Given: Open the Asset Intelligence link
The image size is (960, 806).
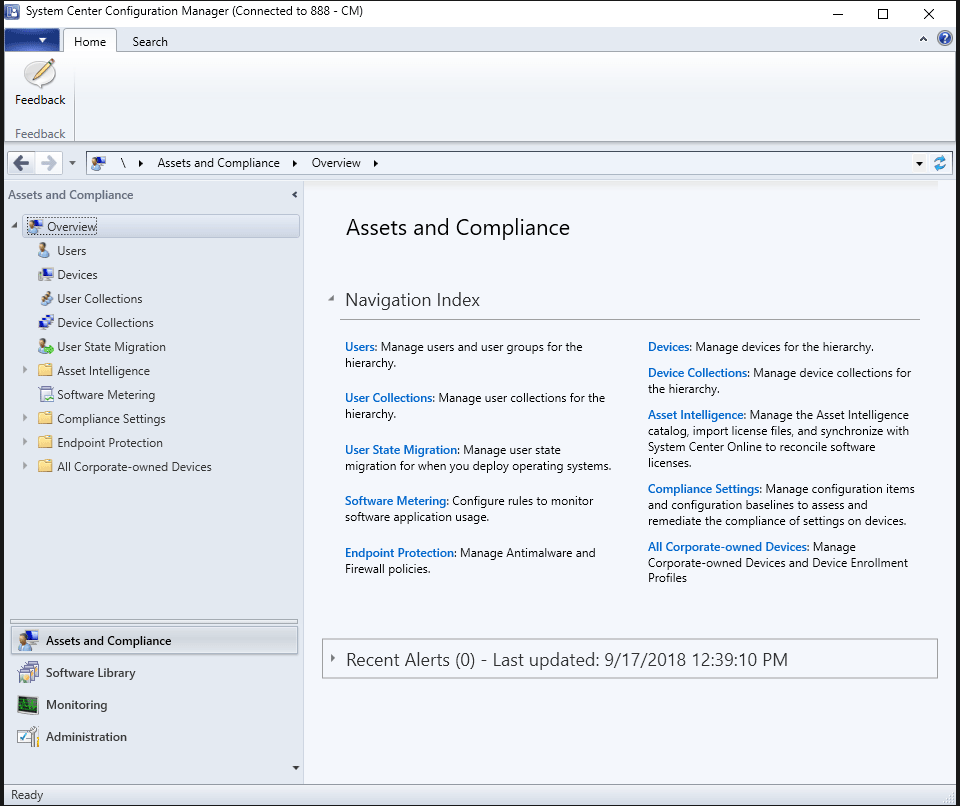Looking at the screenshot, I should pyautogui.click(x=697, y=415).
